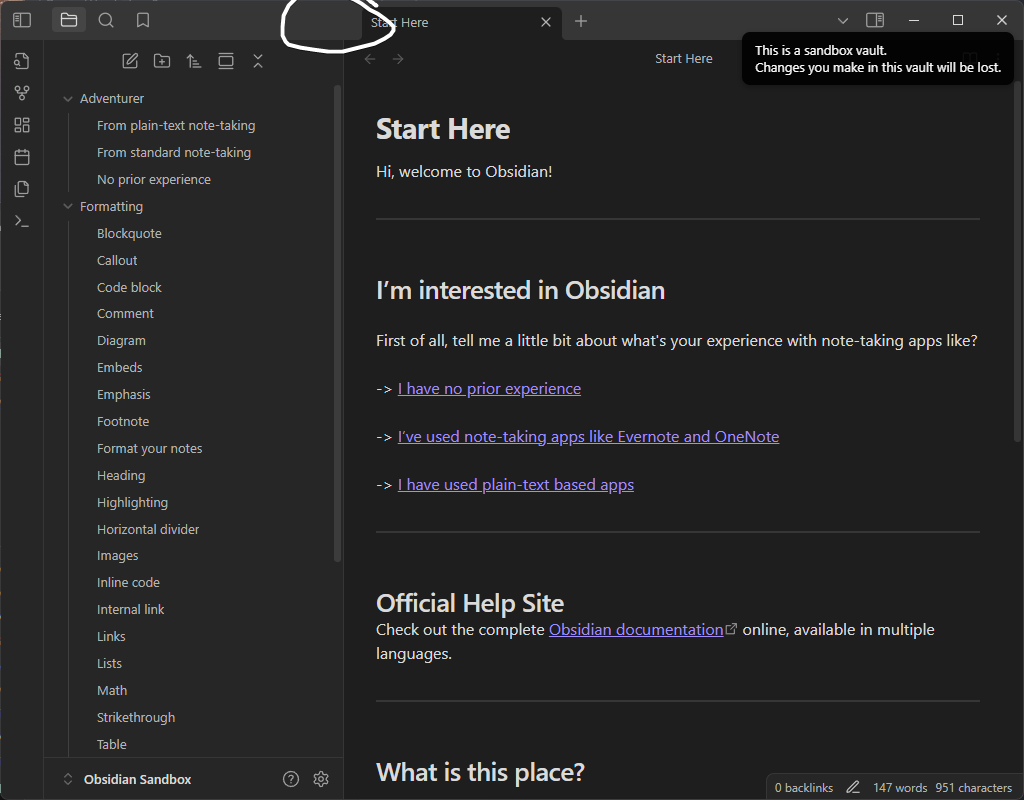Open graph view ribbon icon
The image size is (1024, 800).
point(22,93)
